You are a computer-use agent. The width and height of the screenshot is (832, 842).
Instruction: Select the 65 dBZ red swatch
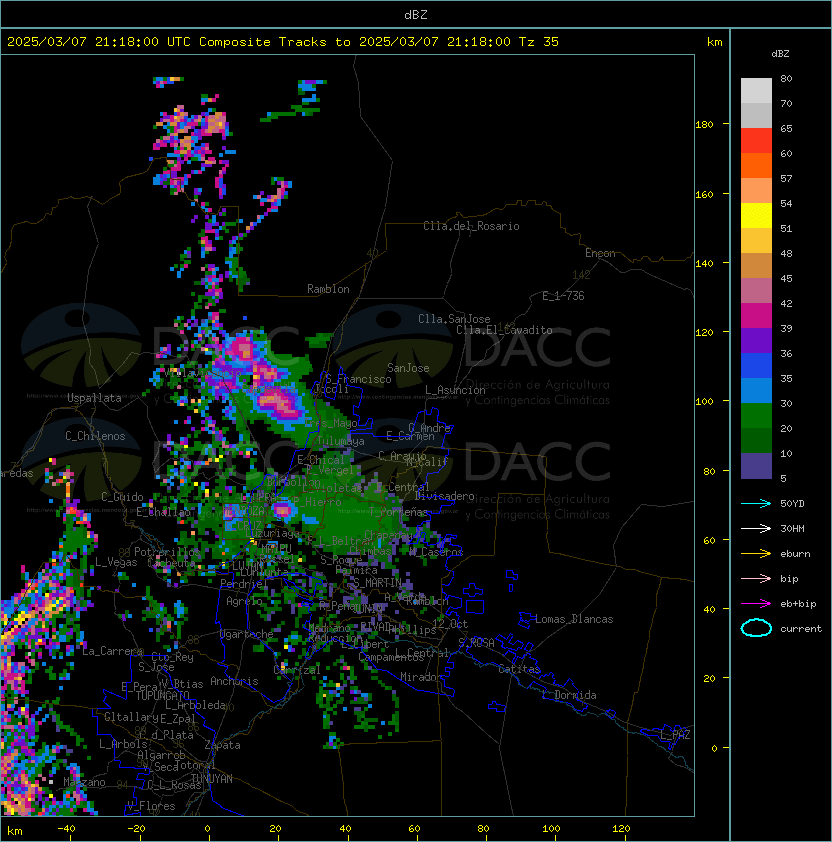click(x=756, y=141)
